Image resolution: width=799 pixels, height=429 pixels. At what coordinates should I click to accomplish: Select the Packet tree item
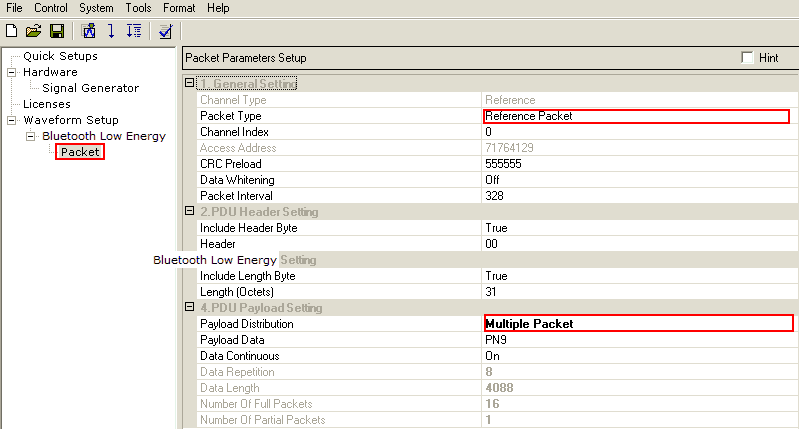click(80, 152)
